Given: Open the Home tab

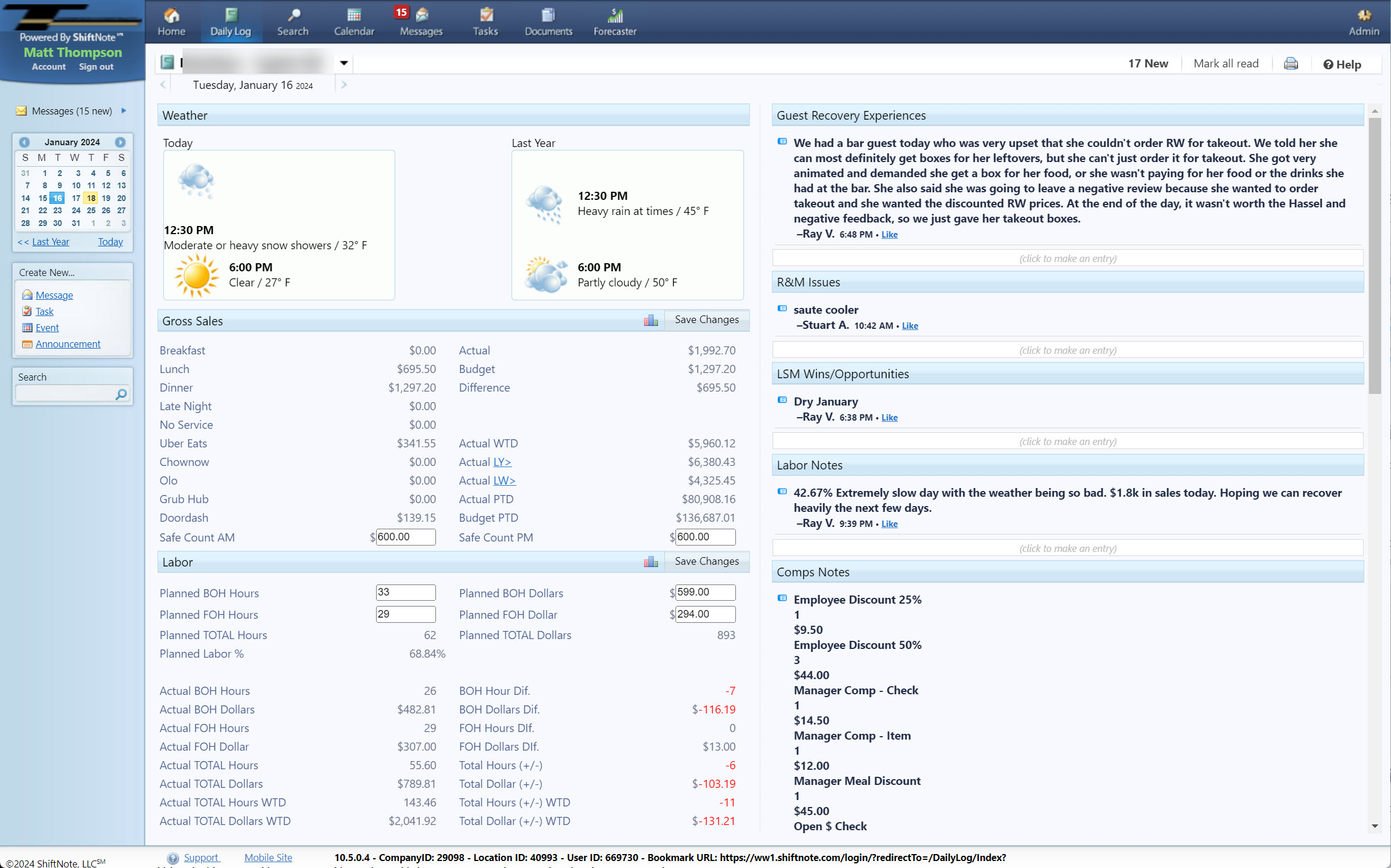Looking at the screenshot, I should [171, 22].
